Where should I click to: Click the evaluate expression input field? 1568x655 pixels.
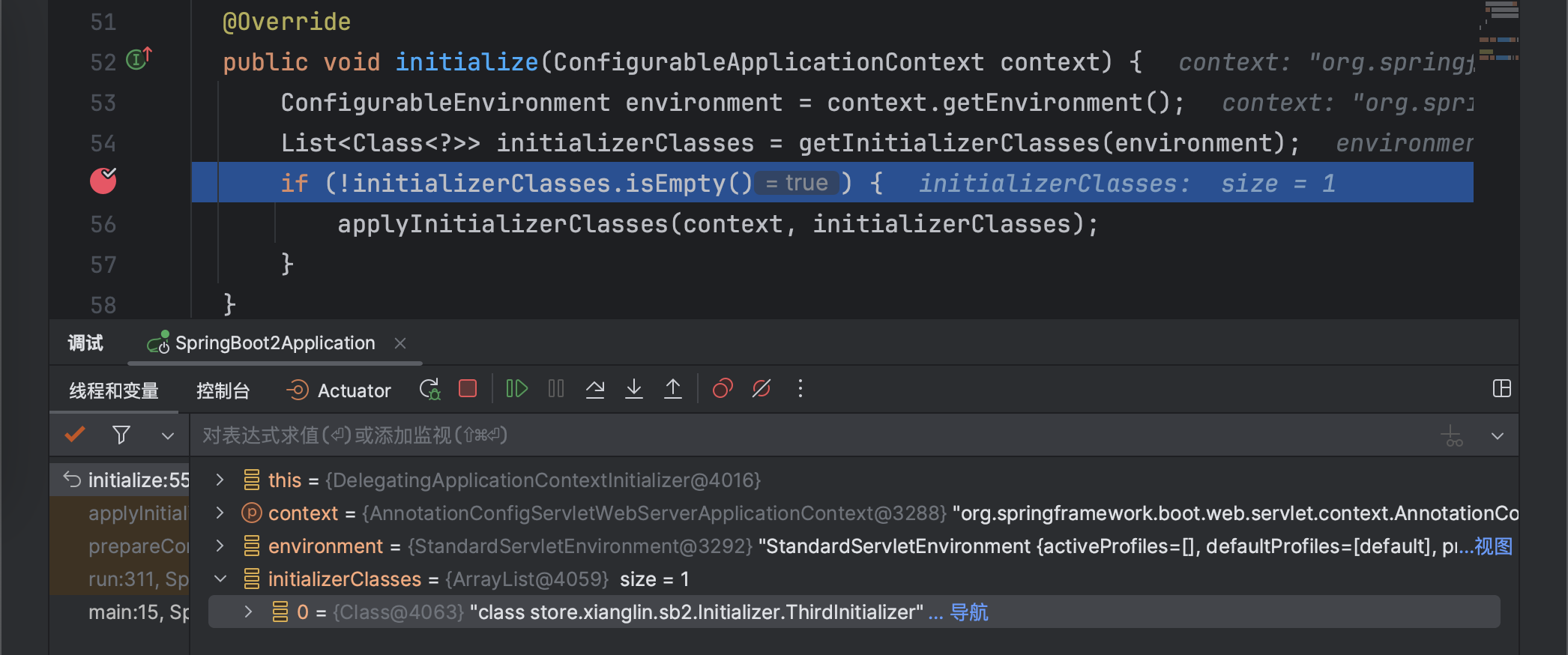tap(813, 435)
